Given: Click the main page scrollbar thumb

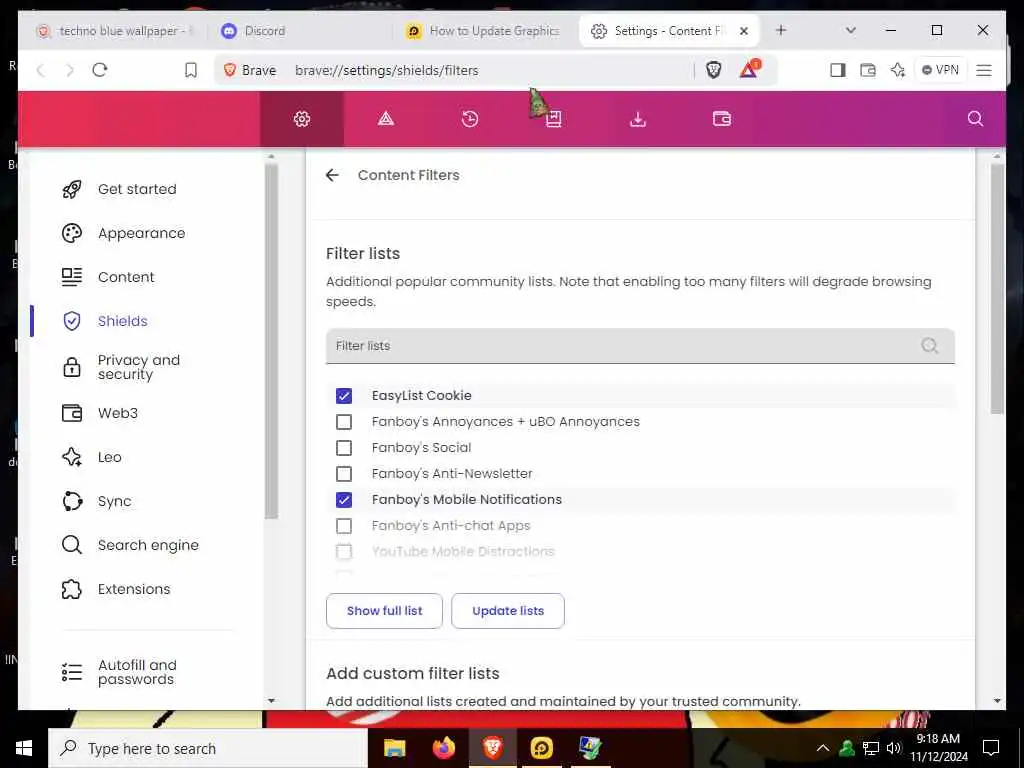Looking at the screenshot, I should tap(997, 289).
